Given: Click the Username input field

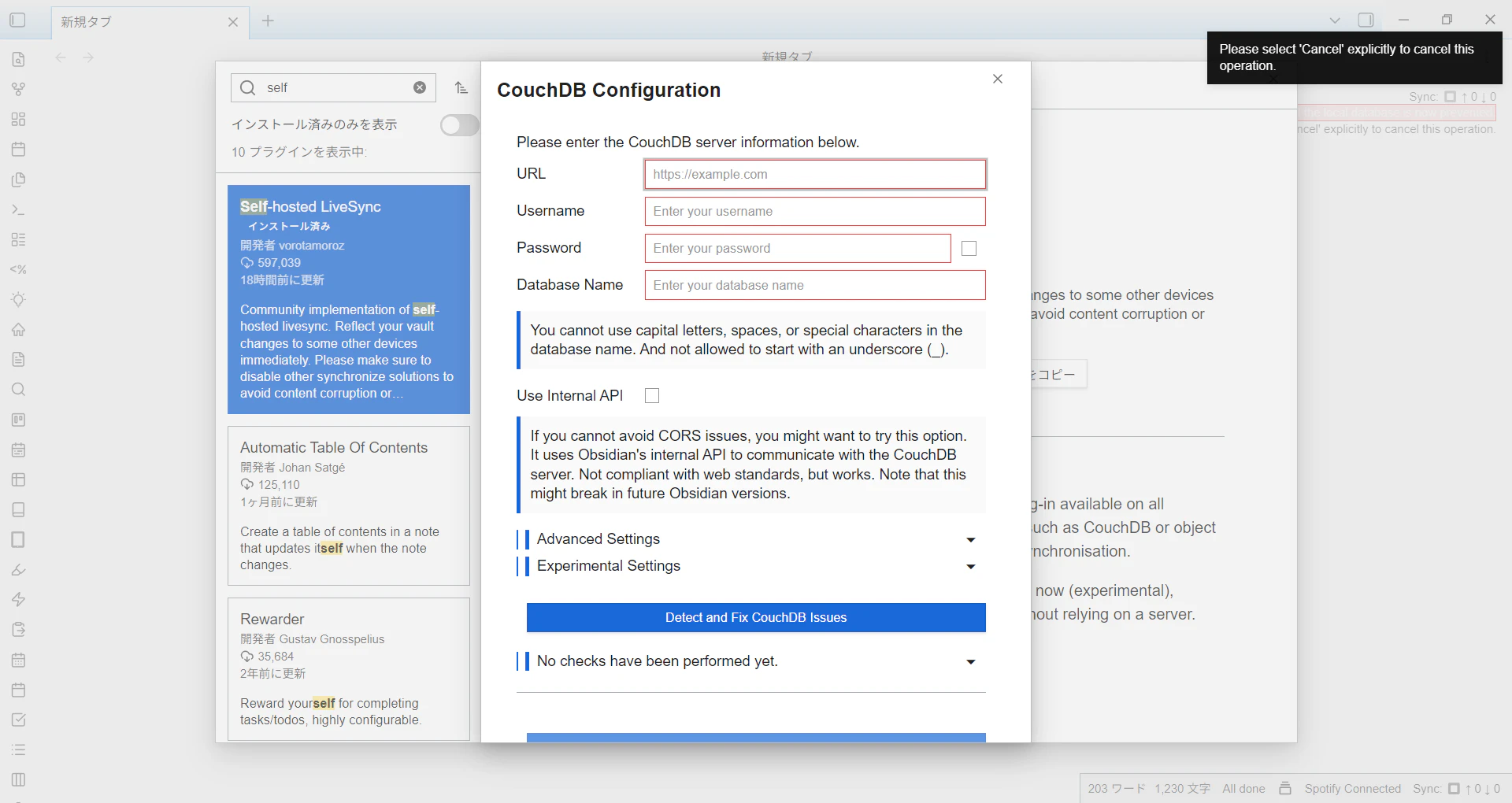Looking at the screenshot, I should [x=815, y=211].
